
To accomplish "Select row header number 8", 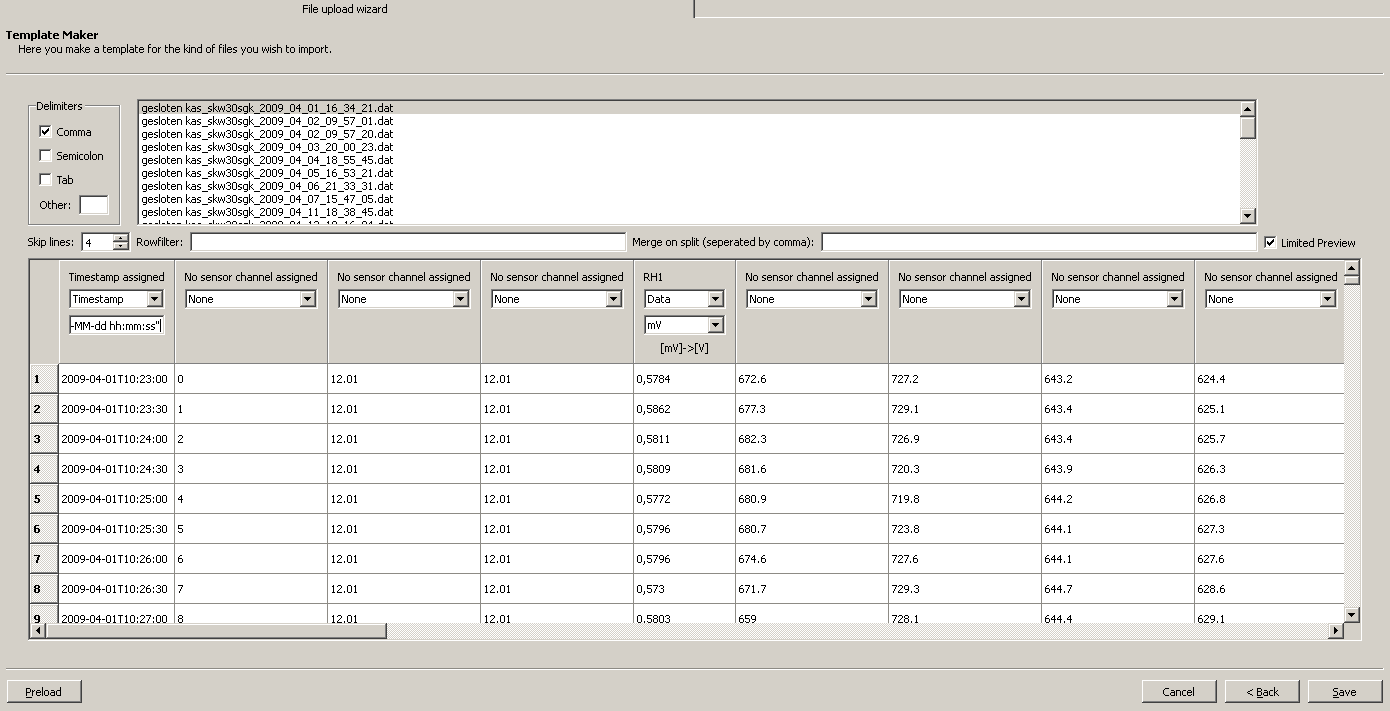I will click(44, 589).
